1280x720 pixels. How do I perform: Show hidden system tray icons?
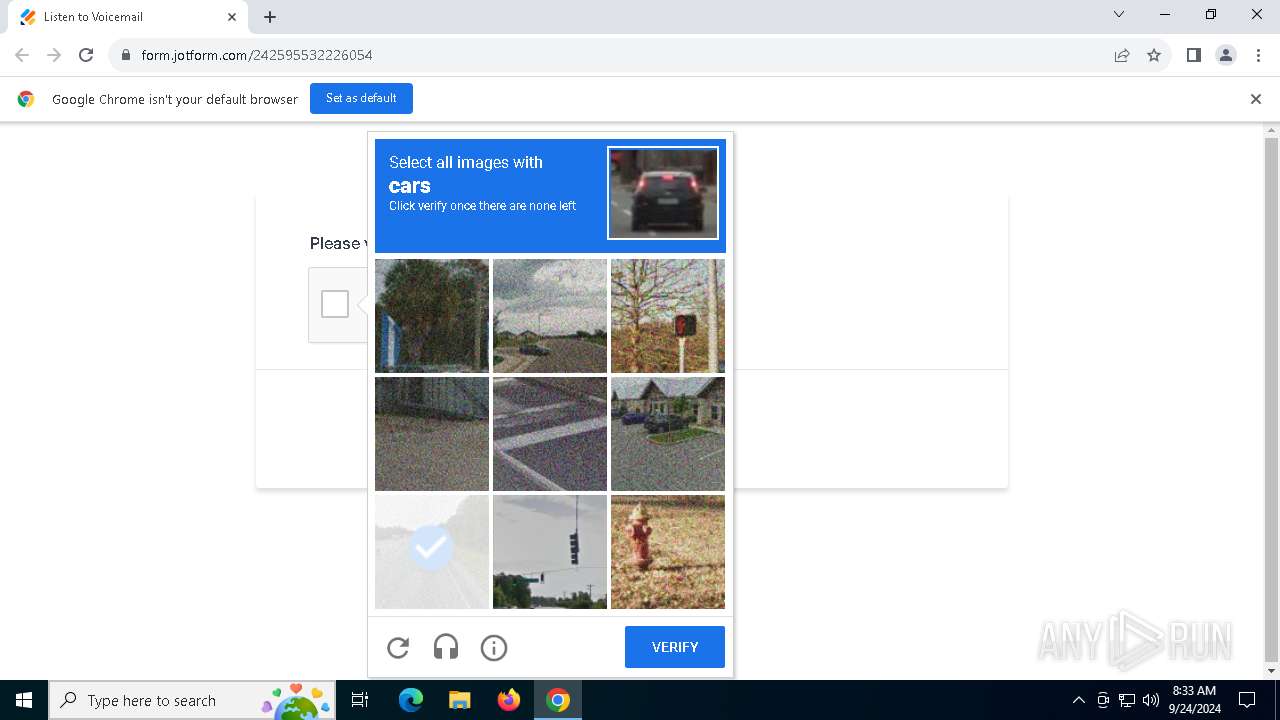pos(1078,700)
